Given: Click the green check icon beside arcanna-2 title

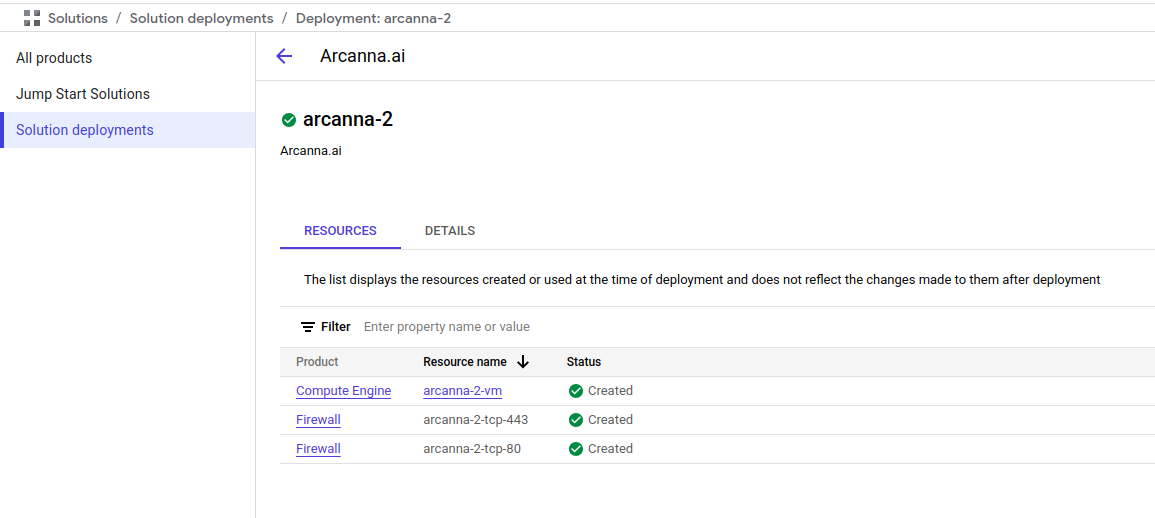Looking at the screenshot, I should 289,120.
